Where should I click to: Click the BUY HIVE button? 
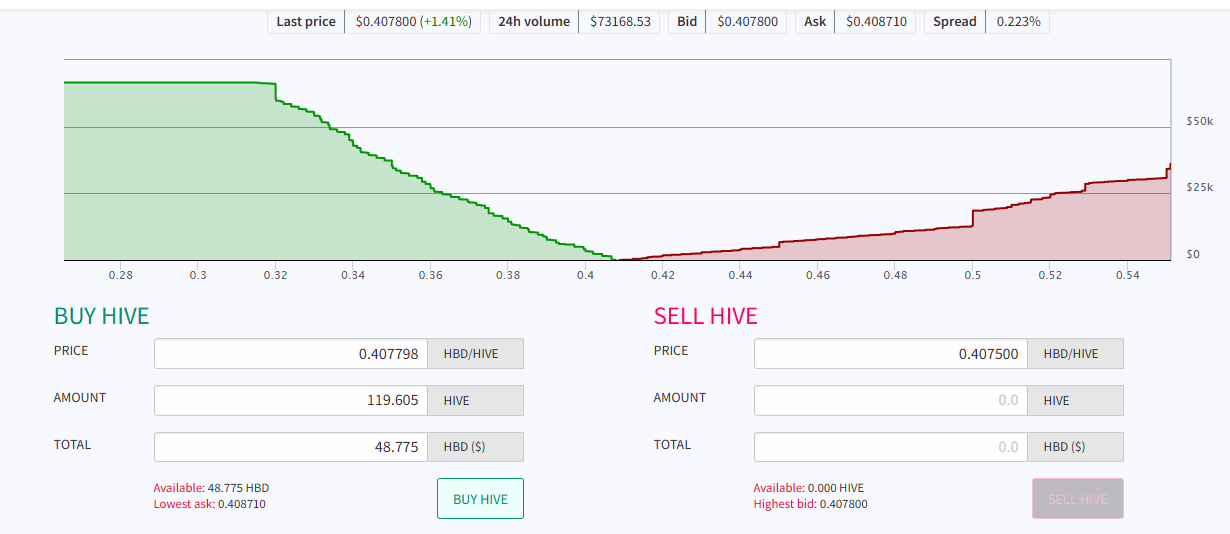pos(480,499)
